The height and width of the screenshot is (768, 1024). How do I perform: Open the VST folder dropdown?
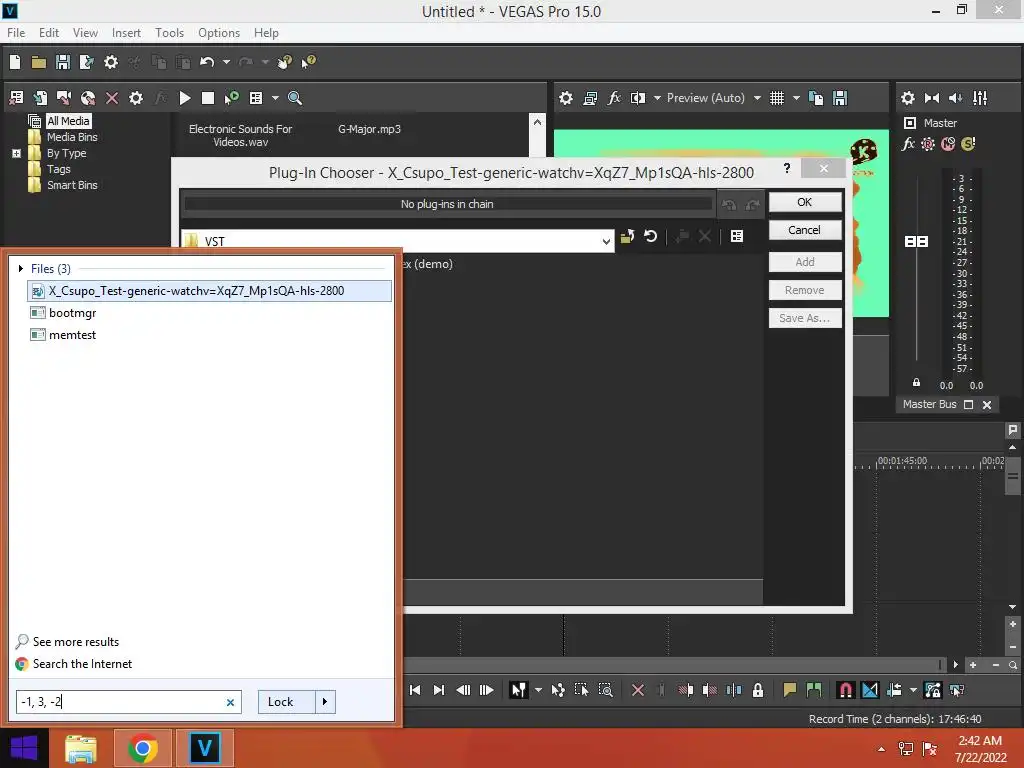coord(607,241)
